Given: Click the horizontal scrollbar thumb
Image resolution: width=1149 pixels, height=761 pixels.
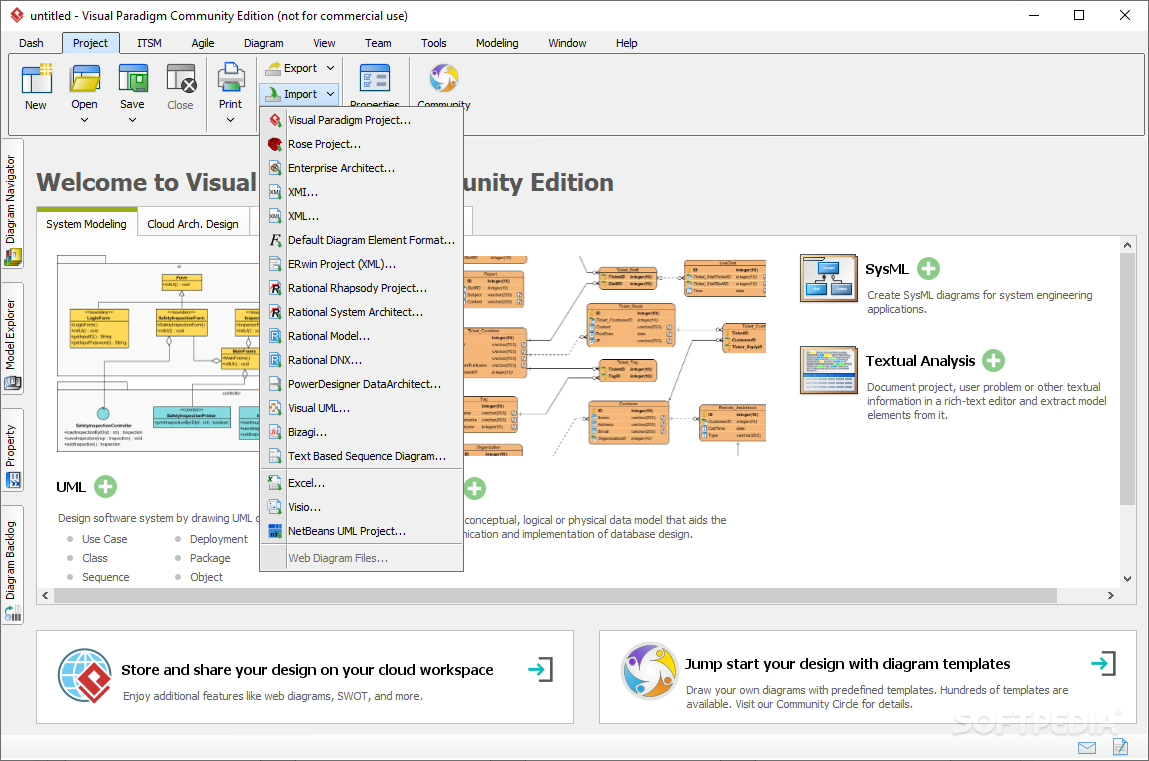Looking at the screenshot, I should (x=555, y=595).
